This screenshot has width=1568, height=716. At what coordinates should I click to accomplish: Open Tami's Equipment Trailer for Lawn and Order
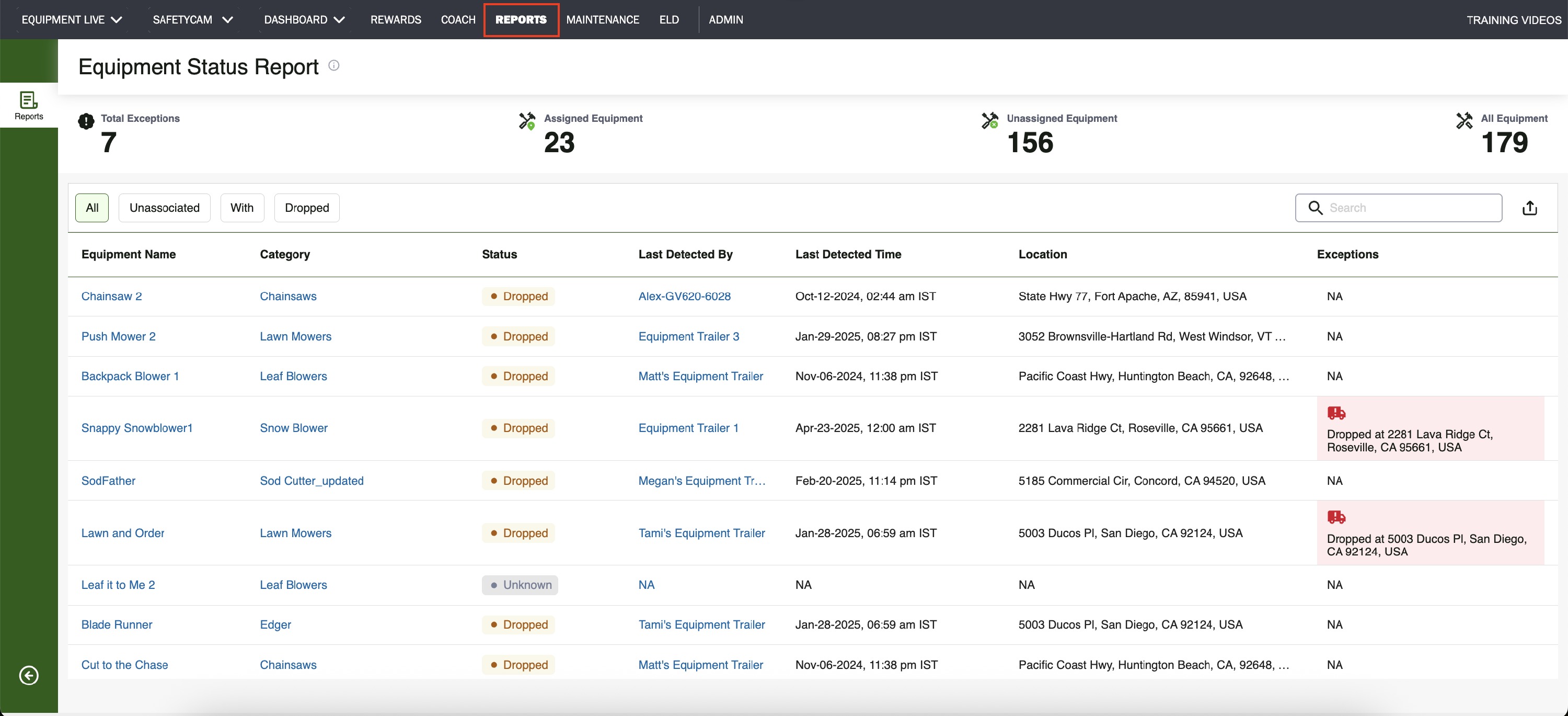pos(701,533)
